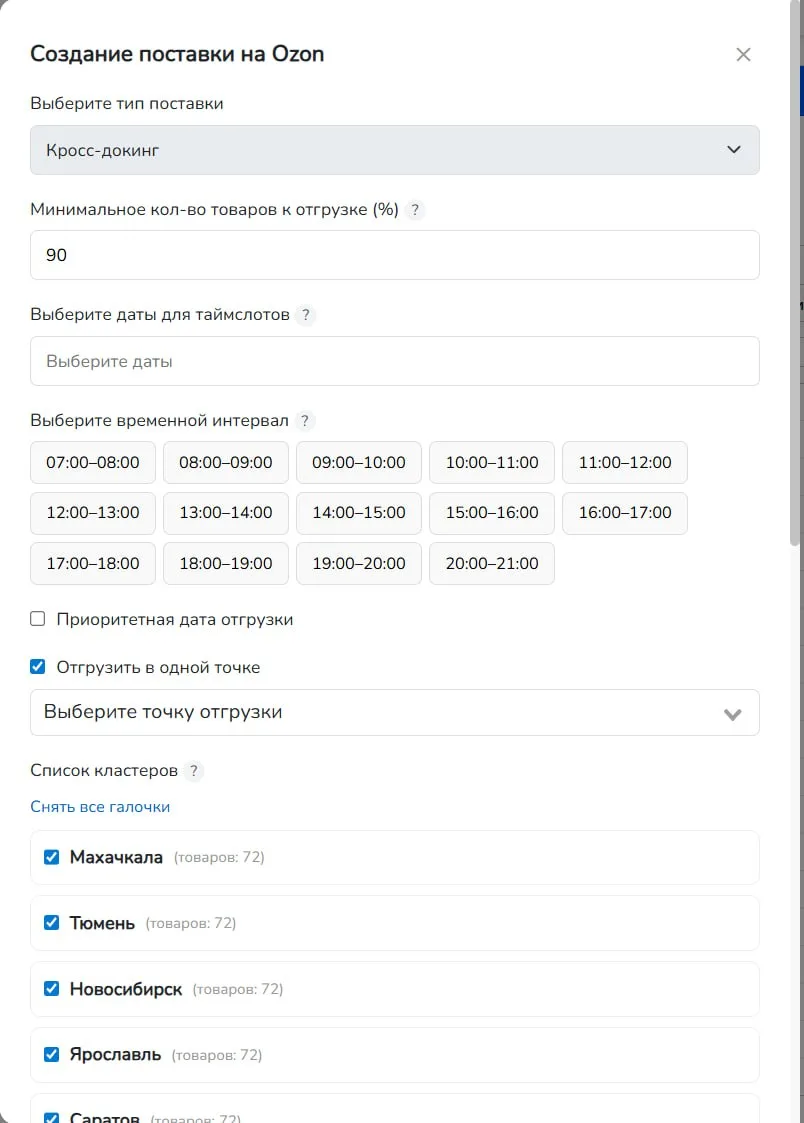Select the 16:00–17:00 time slot
Image resolution: width=804 pixels, height=1123 pixels.
point(625,513)
